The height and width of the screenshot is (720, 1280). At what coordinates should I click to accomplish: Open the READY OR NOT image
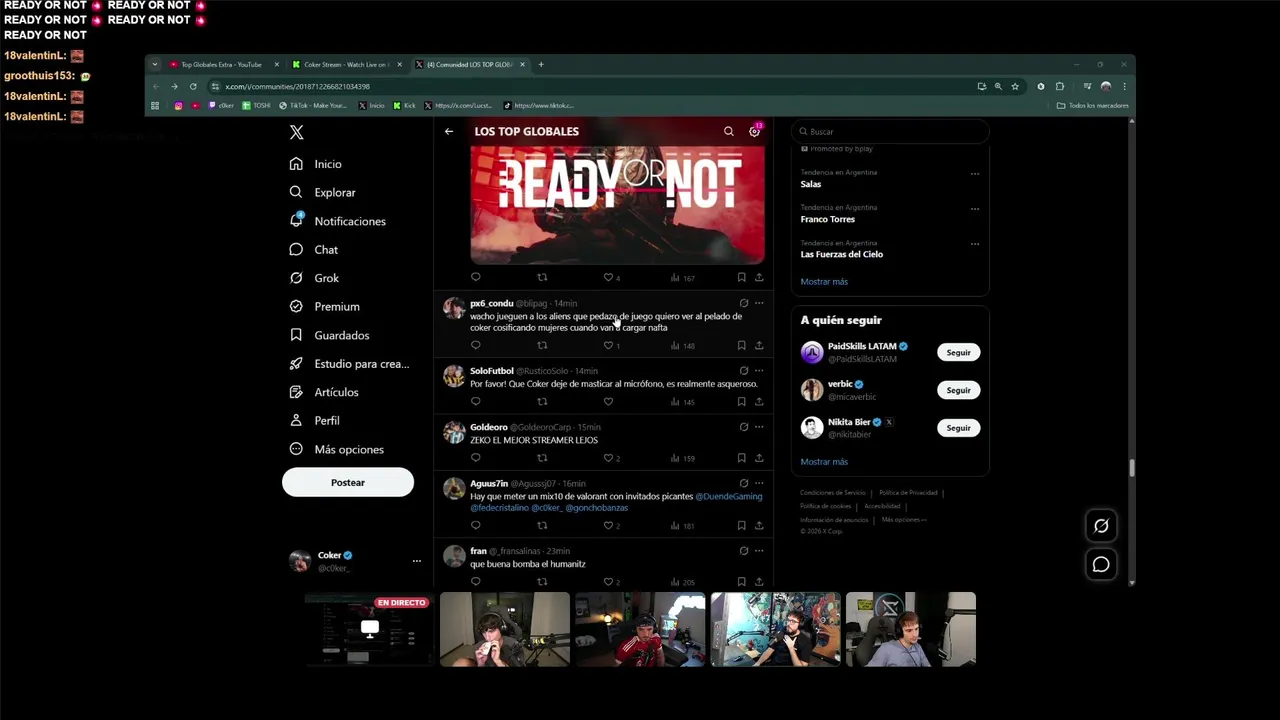(617, 205)
